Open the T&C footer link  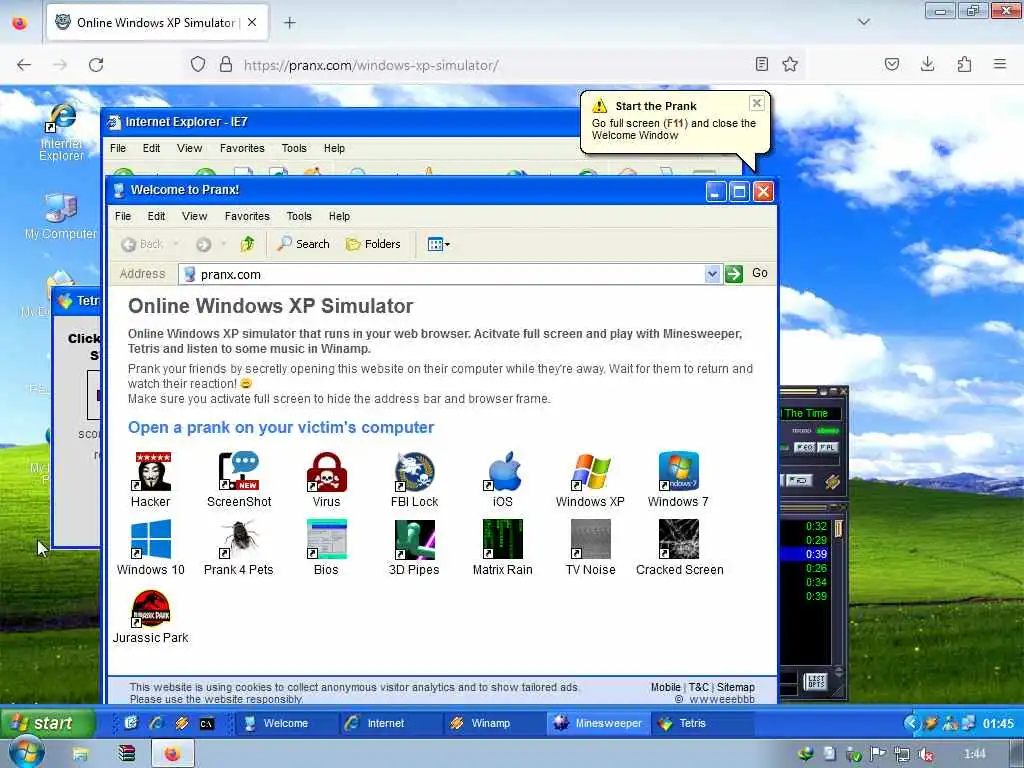(698, 687)
